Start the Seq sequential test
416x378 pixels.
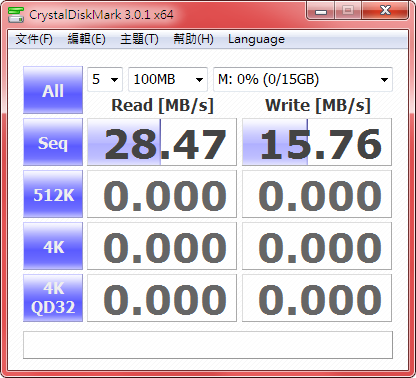tap(53, 142)
